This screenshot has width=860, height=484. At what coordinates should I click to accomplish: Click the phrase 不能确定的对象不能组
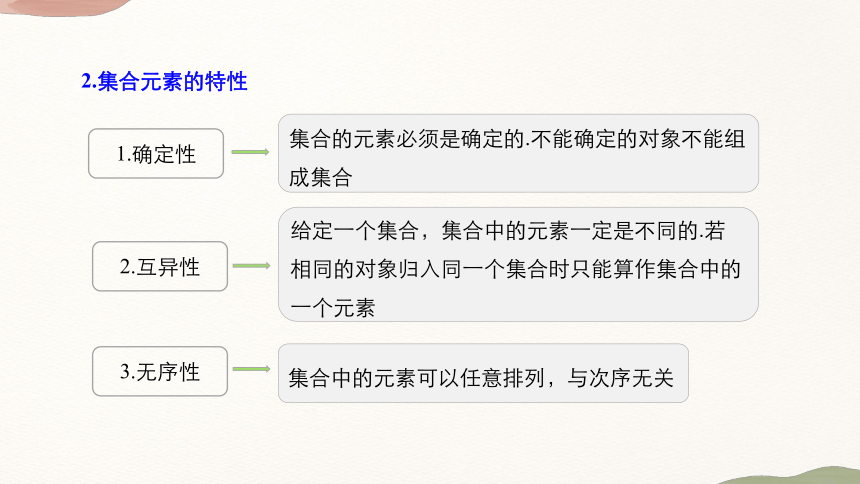[x=638, y=139]
